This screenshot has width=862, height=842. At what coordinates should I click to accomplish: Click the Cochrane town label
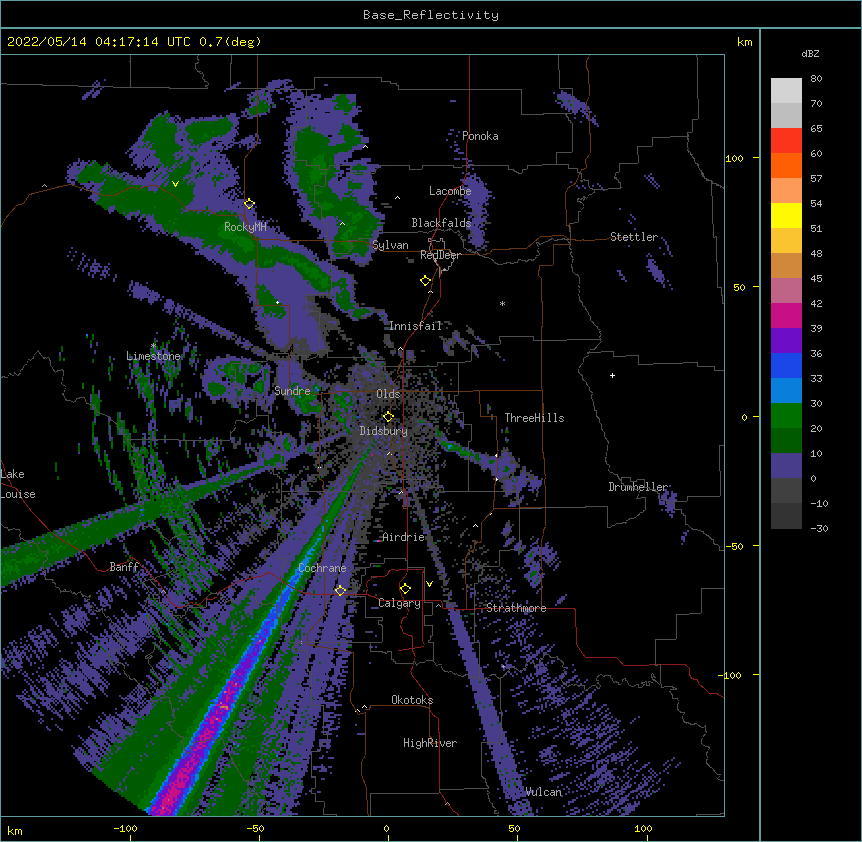322,568
